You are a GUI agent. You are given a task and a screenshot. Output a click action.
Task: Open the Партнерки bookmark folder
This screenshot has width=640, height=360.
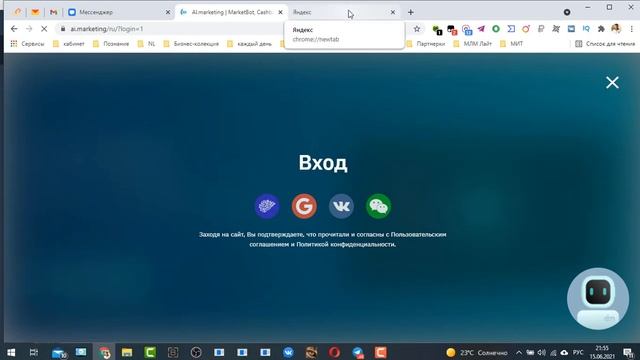pyautogui.click(x=426, y=44)
